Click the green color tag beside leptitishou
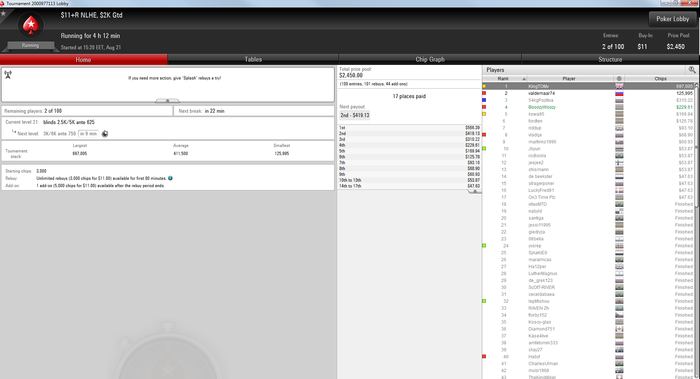Viewport: 700px width, 379px height. coord(484,301)
